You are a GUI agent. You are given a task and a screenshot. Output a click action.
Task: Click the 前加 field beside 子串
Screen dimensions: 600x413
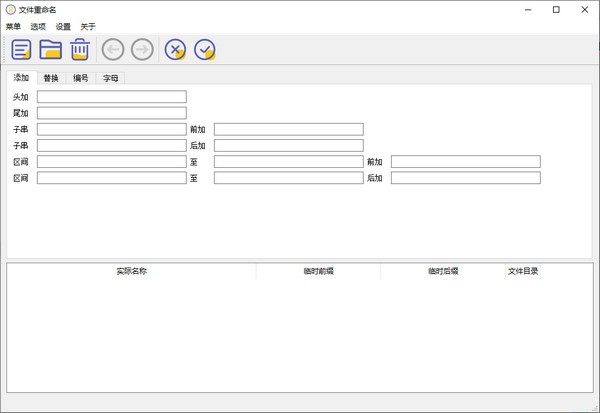pyautogui.click(x=288, y=129)
